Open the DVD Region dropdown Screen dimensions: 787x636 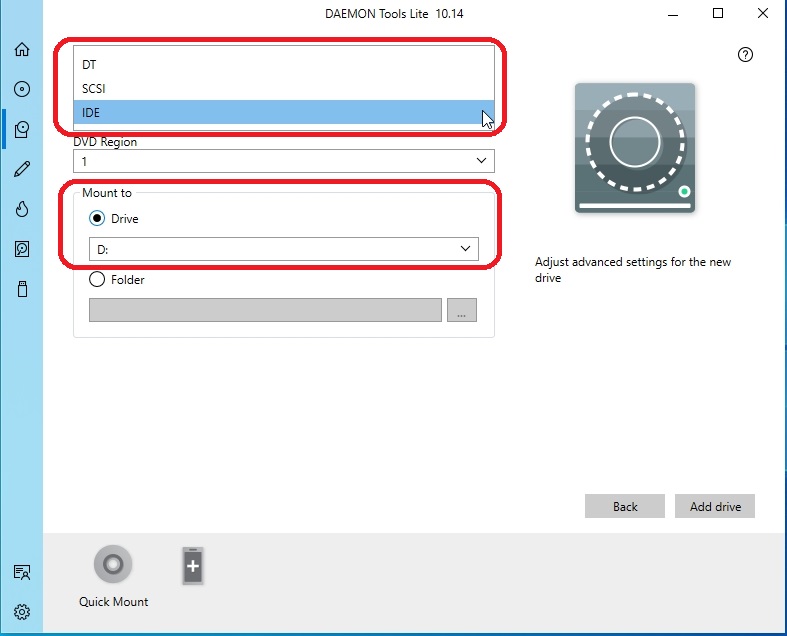click(x=284, y=161)
